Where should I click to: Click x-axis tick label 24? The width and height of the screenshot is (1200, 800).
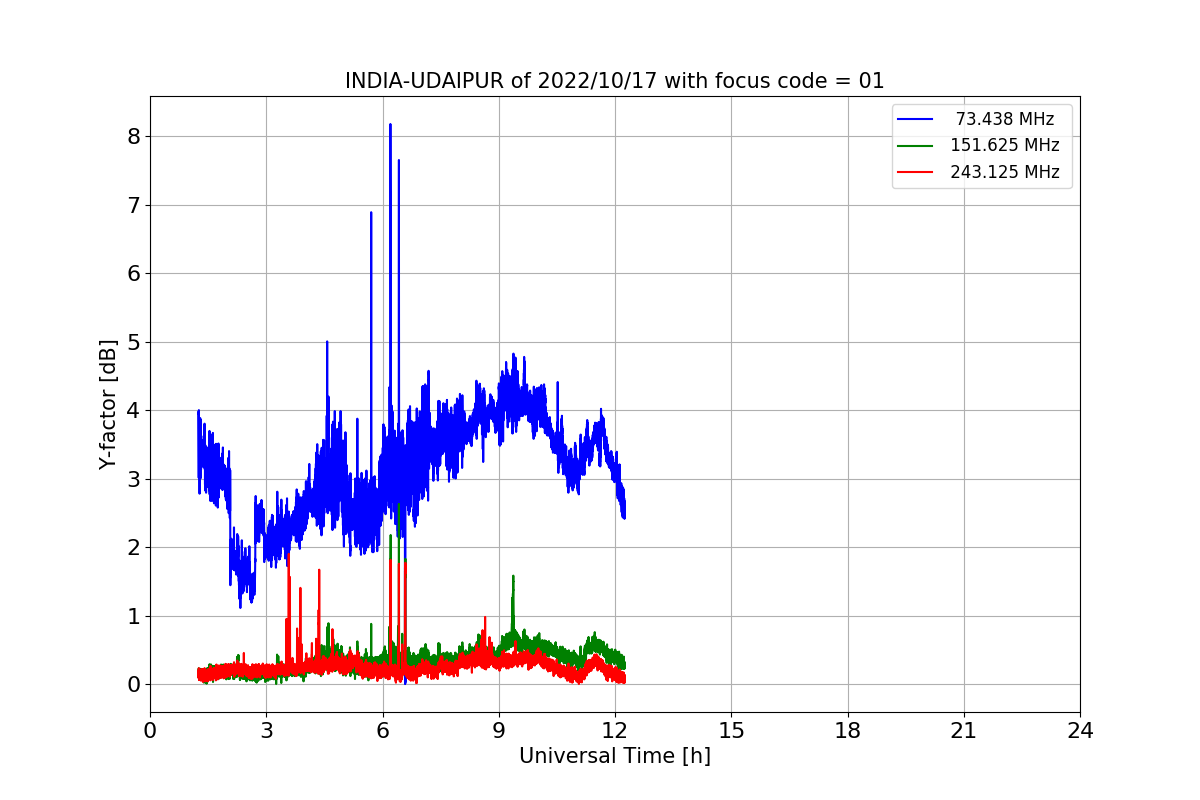[x=1080, y=730]
